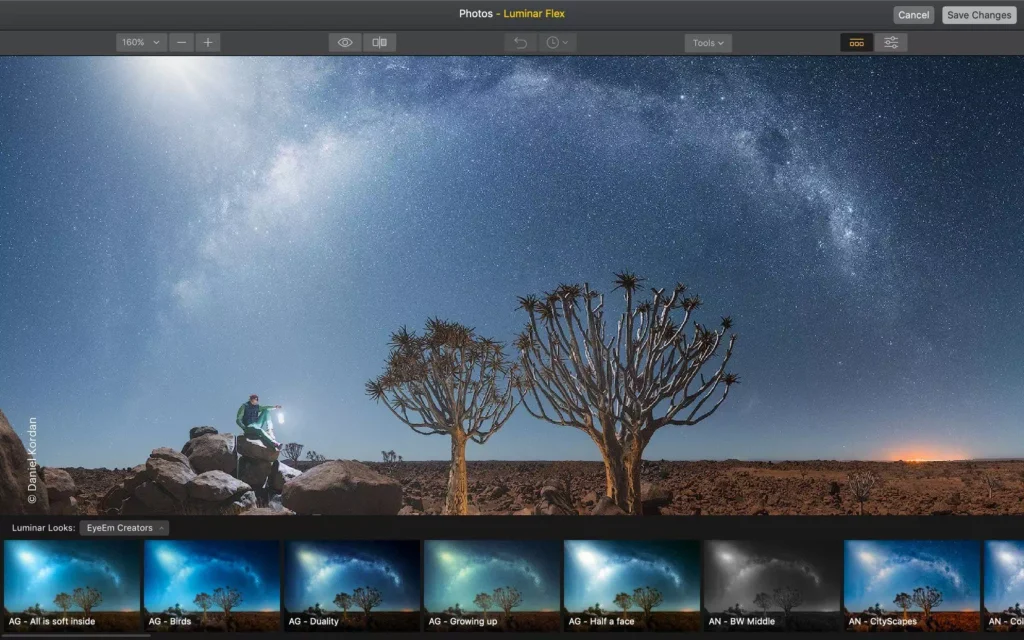Open the EyeEm Creators looks category dropdown
Viewport: 1024px width, 640px height.
(124, 528)
